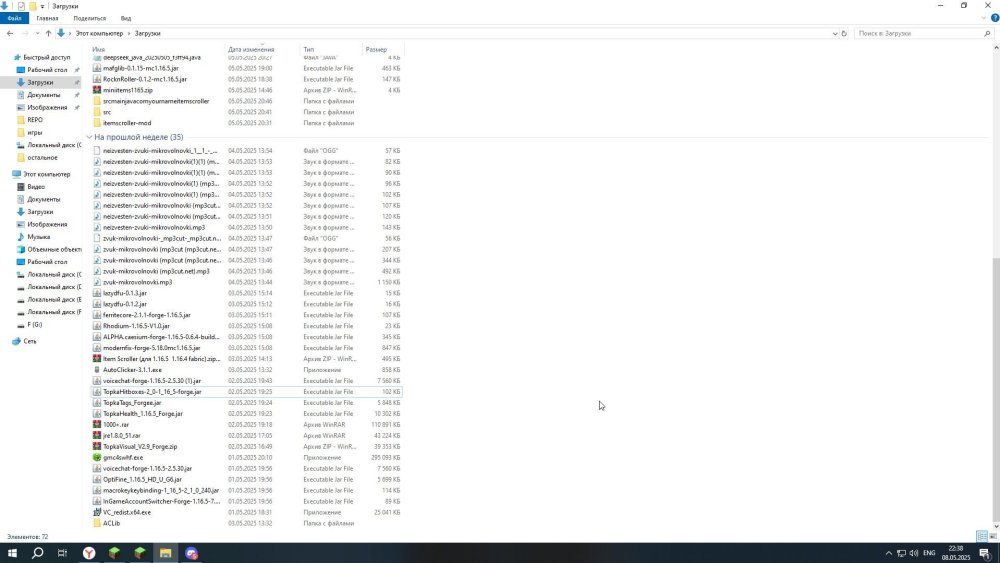Select the zvuk-mikrovolnovki.mp3 file icon

tap(97, 282)
